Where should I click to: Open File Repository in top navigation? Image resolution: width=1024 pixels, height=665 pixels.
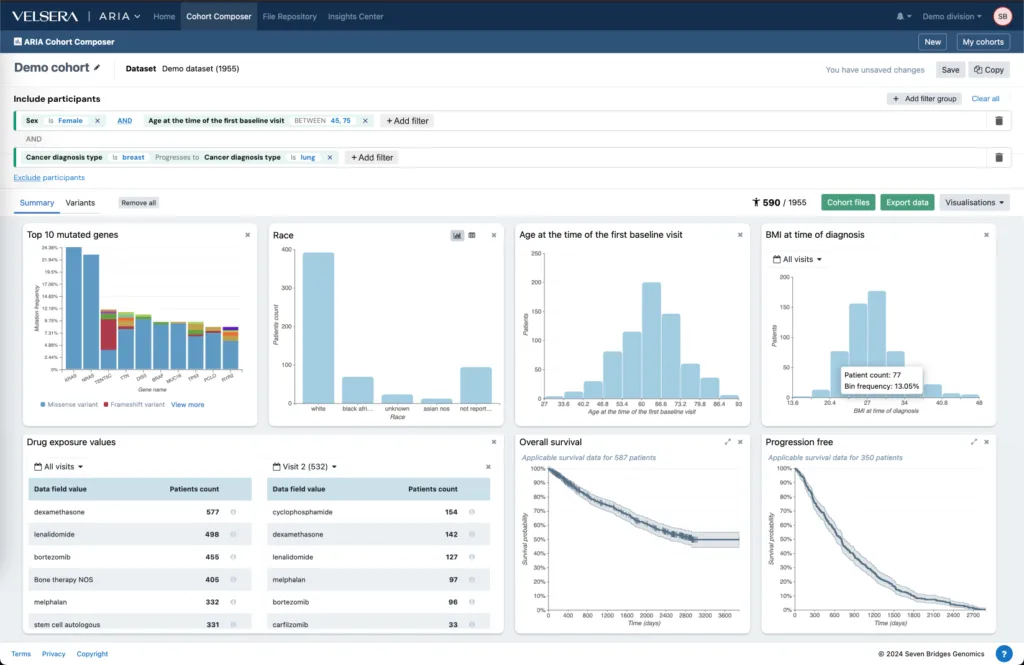click(289, 17)
